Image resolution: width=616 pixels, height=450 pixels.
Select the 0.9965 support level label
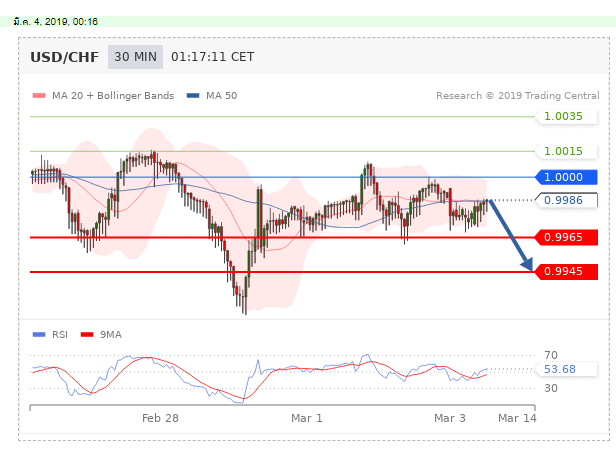[x=566, y=237]
